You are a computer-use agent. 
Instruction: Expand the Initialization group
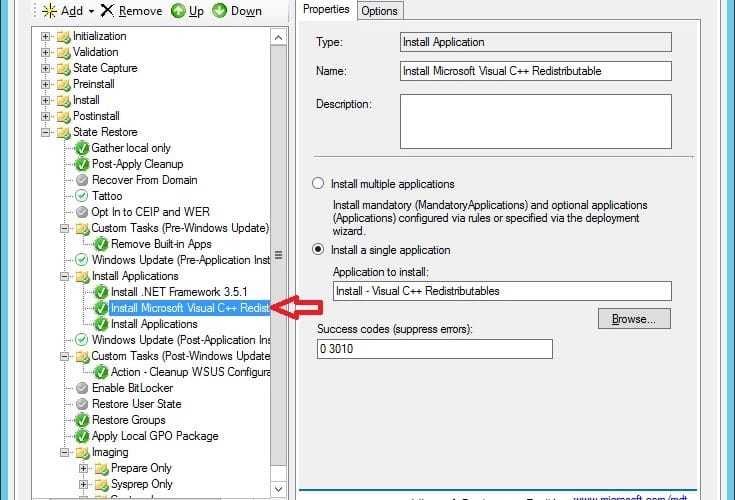pos(45,36)
